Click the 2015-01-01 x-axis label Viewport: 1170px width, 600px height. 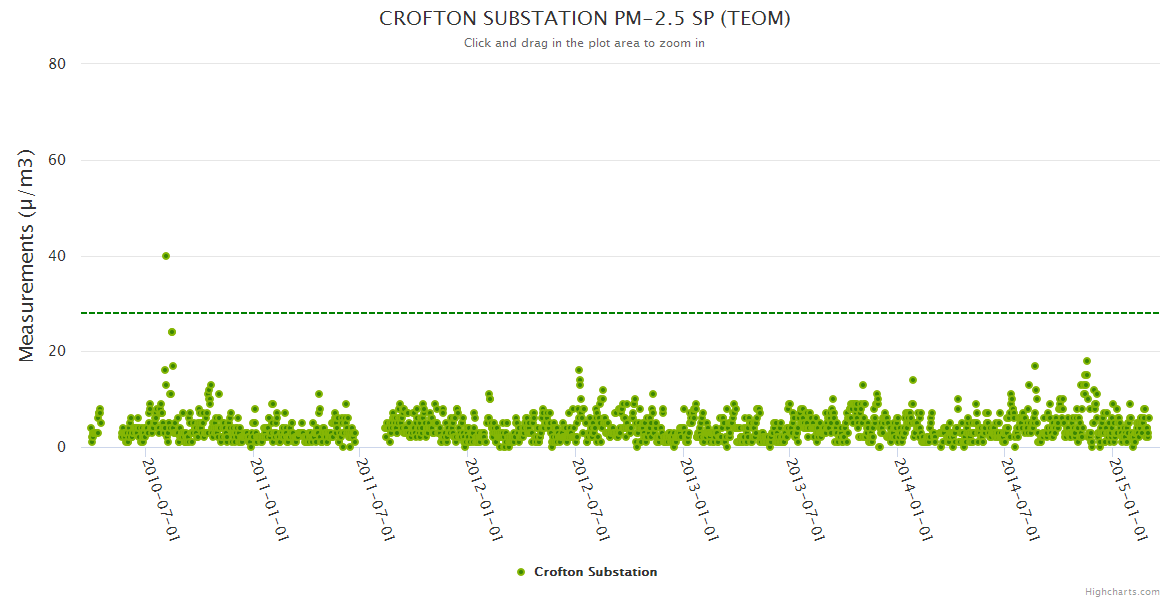[1129, 500]
